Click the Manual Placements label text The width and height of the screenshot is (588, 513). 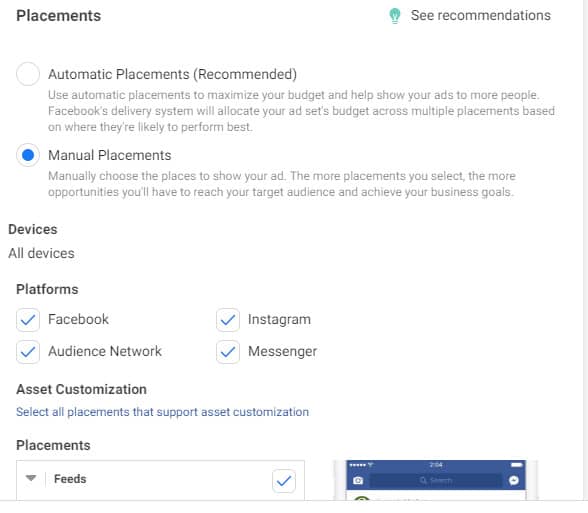110,155
